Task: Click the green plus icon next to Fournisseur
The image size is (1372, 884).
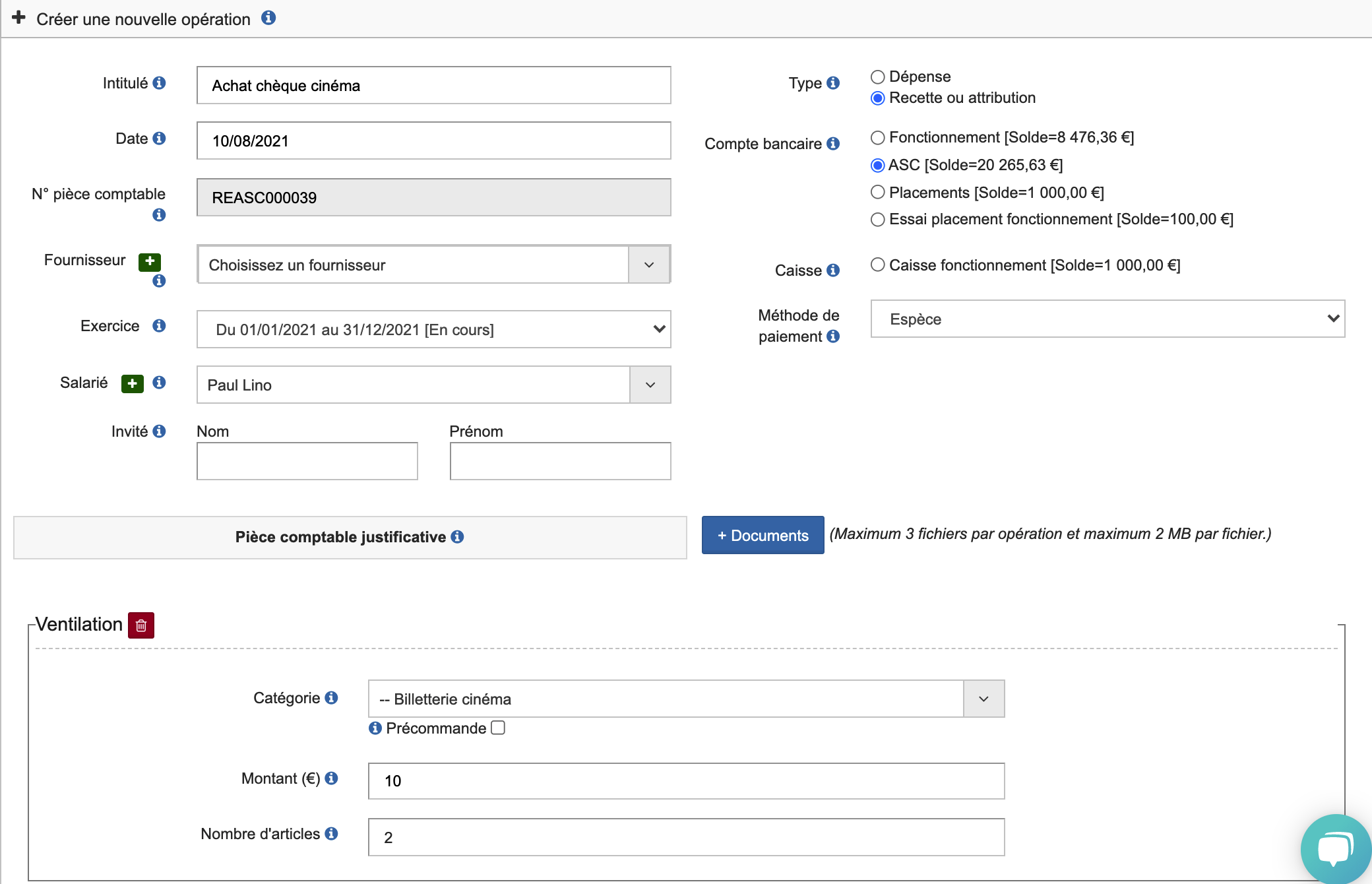Action: point(150,261)
